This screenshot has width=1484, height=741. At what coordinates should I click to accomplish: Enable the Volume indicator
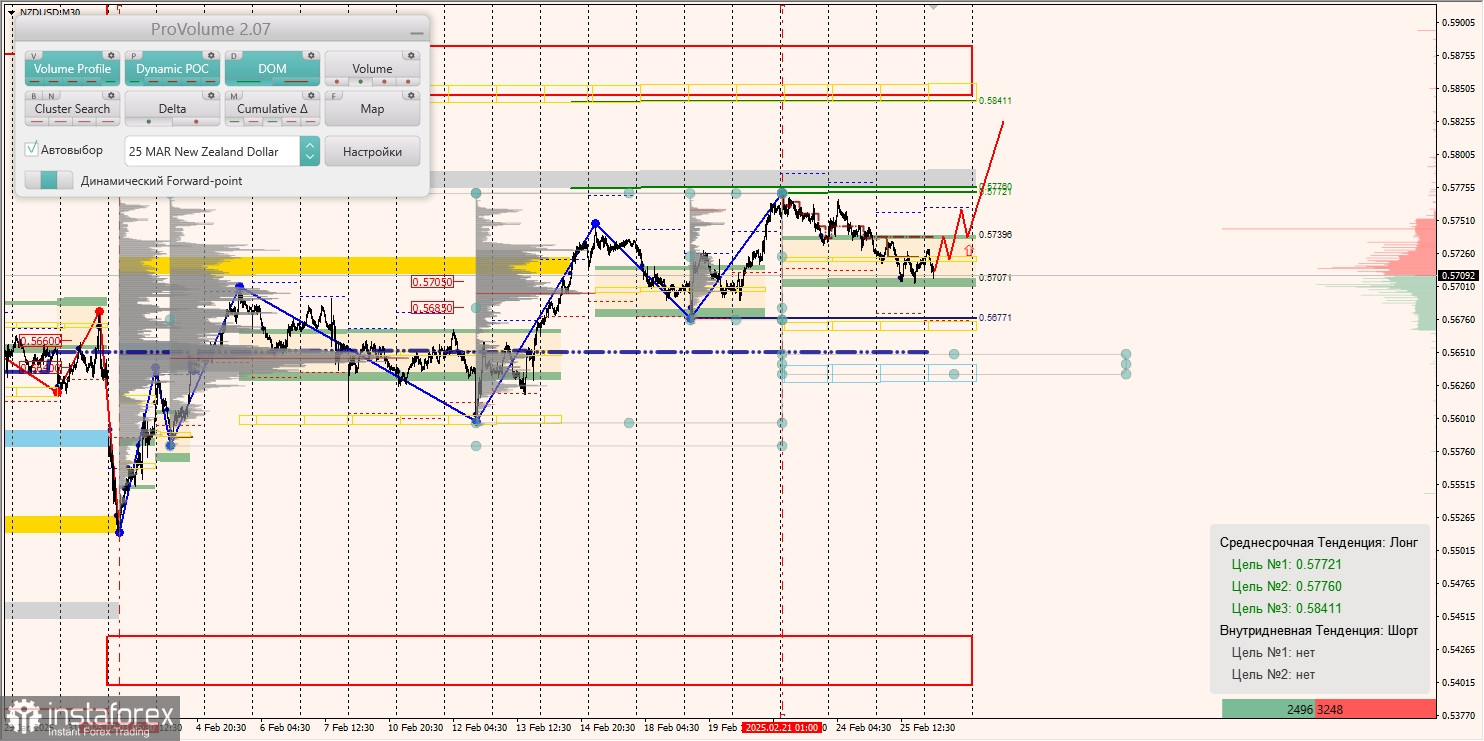click(372, 69)
